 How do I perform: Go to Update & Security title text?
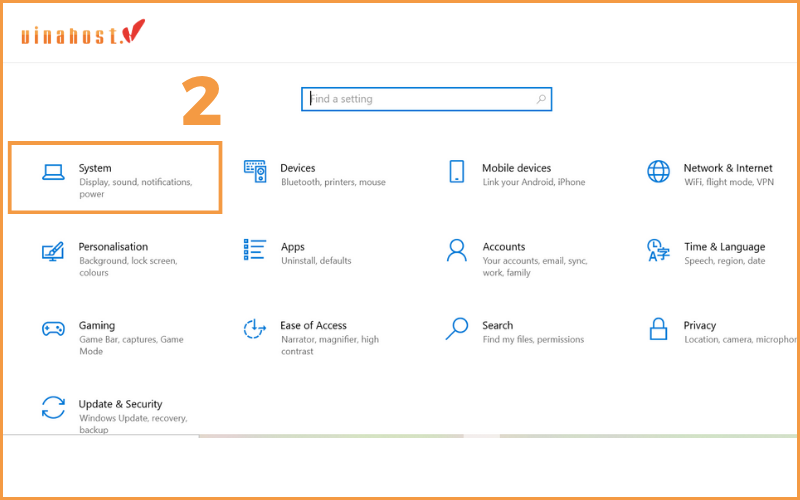click(x=120, y=404)
